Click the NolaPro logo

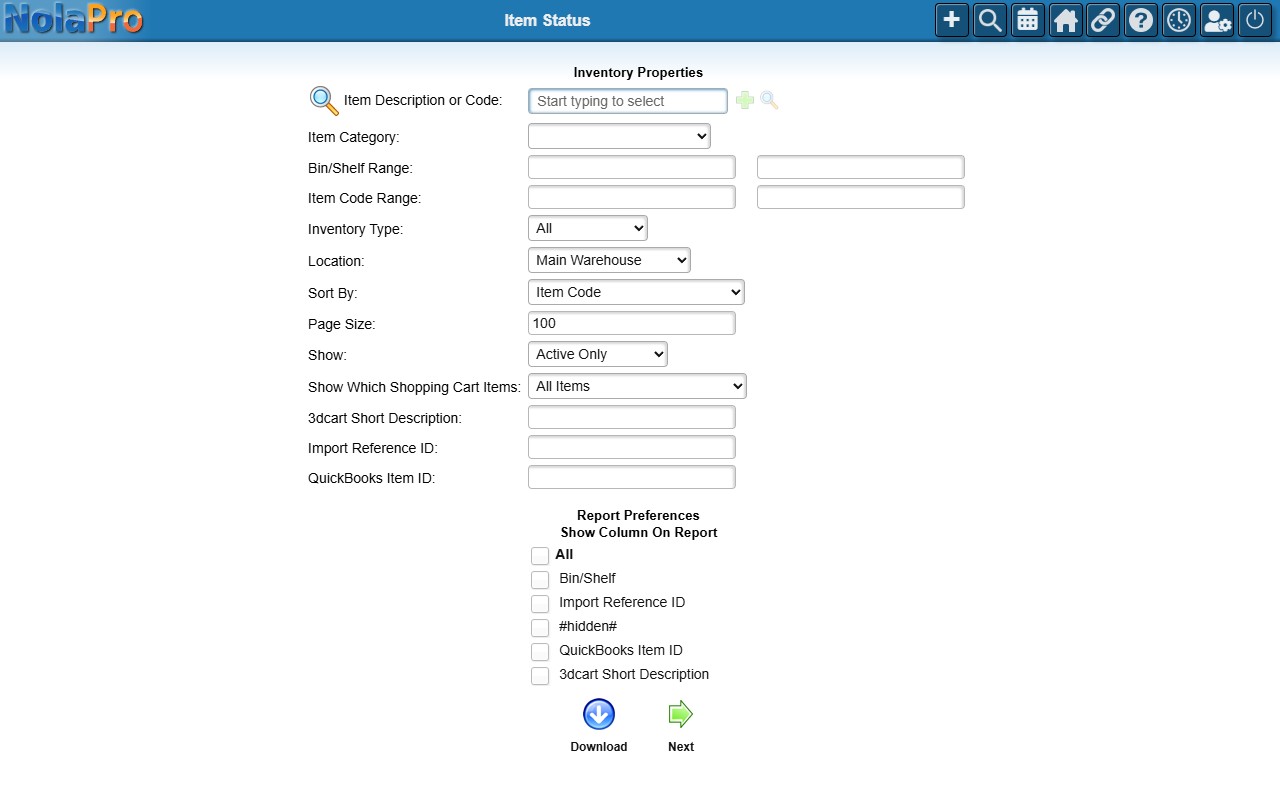click(x=73, y=19)
